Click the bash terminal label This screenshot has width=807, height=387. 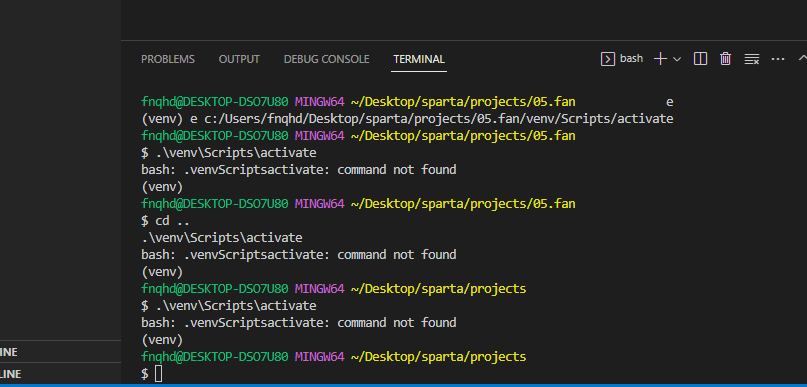coord(631,59)
